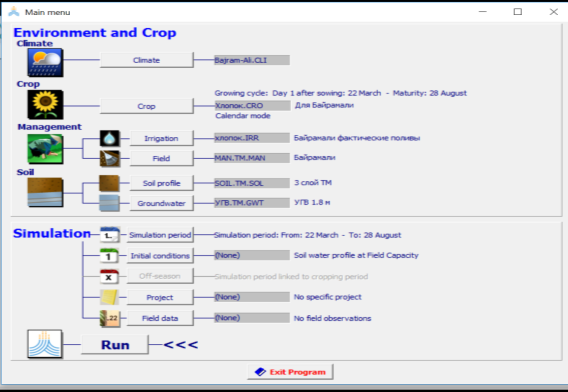Open the Irrigation management button

(x=162, y=138)
